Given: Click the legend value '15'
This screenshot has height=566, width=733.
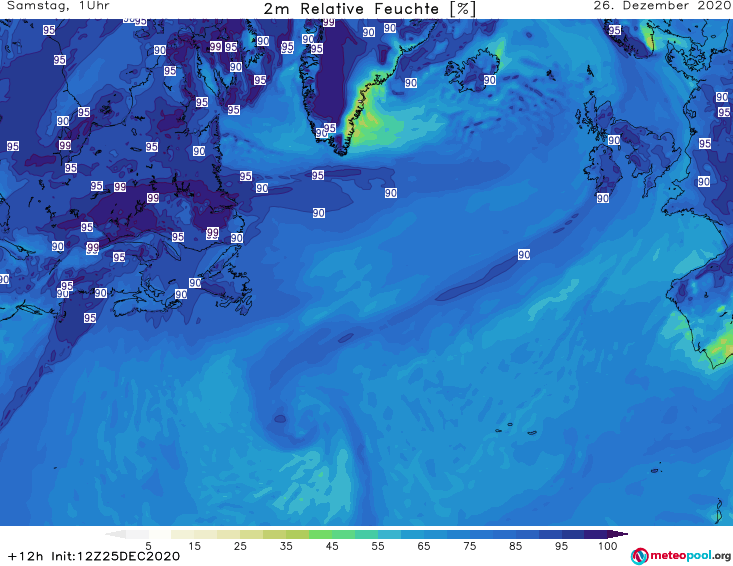Looking at the screenshot, I should pos(194,546).
